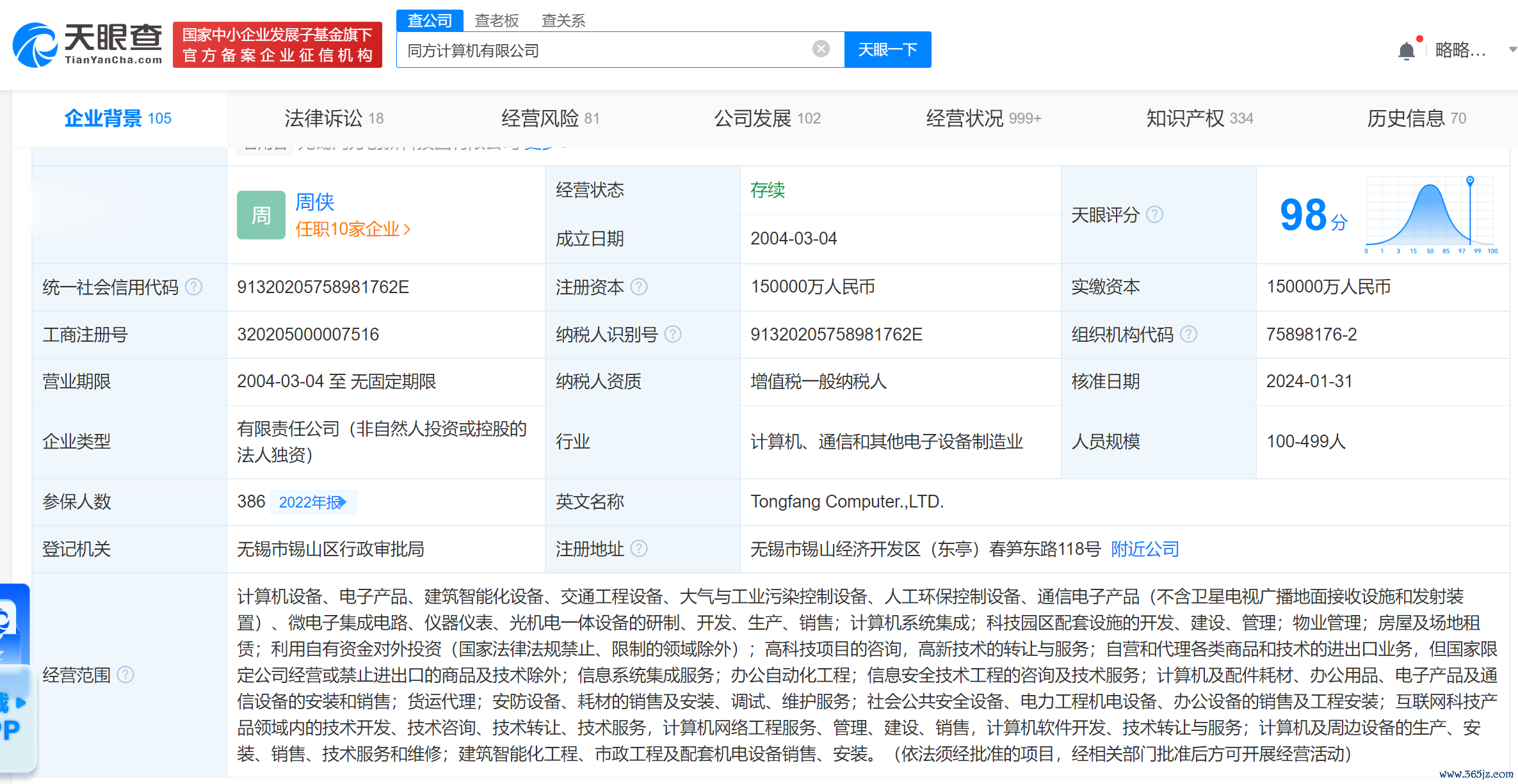The height and width of the screenshot is (784, 1518).
Task: Open the 知识产权 section tab
Action: coord(1200,118)
